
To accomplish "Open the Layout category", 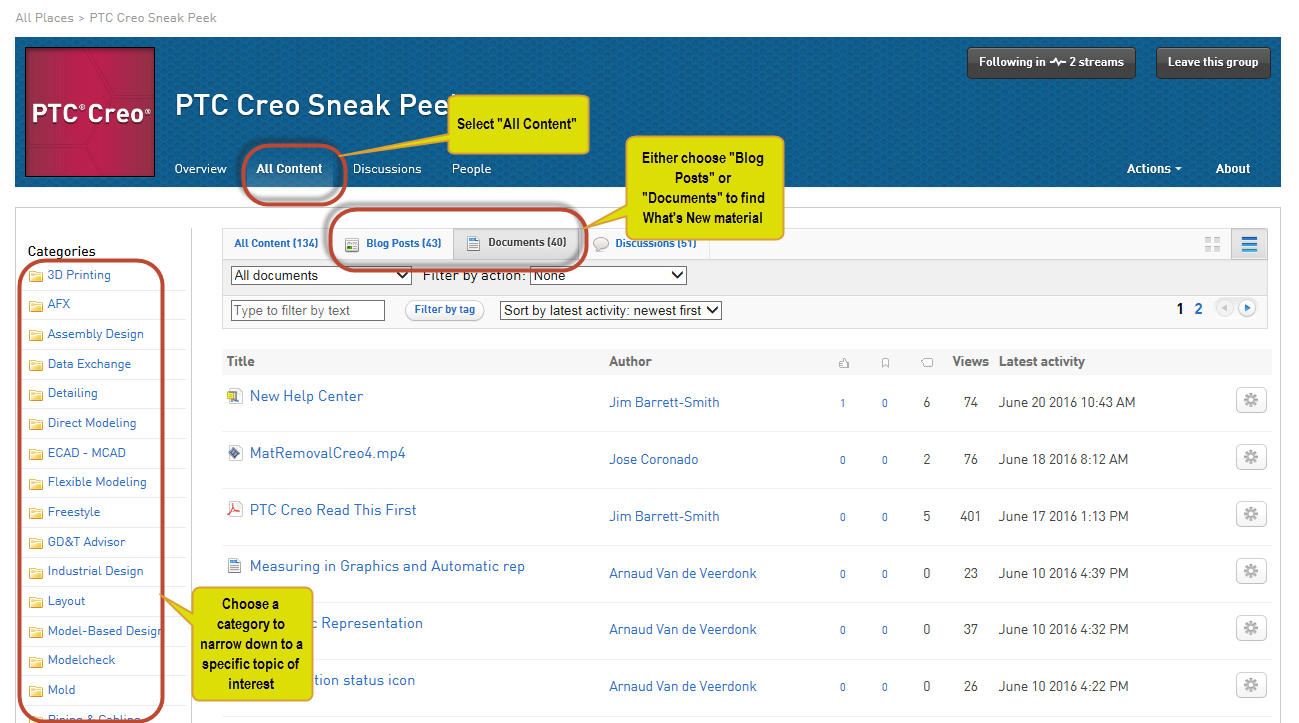I will pyautogui.click(x=66, y=601).
